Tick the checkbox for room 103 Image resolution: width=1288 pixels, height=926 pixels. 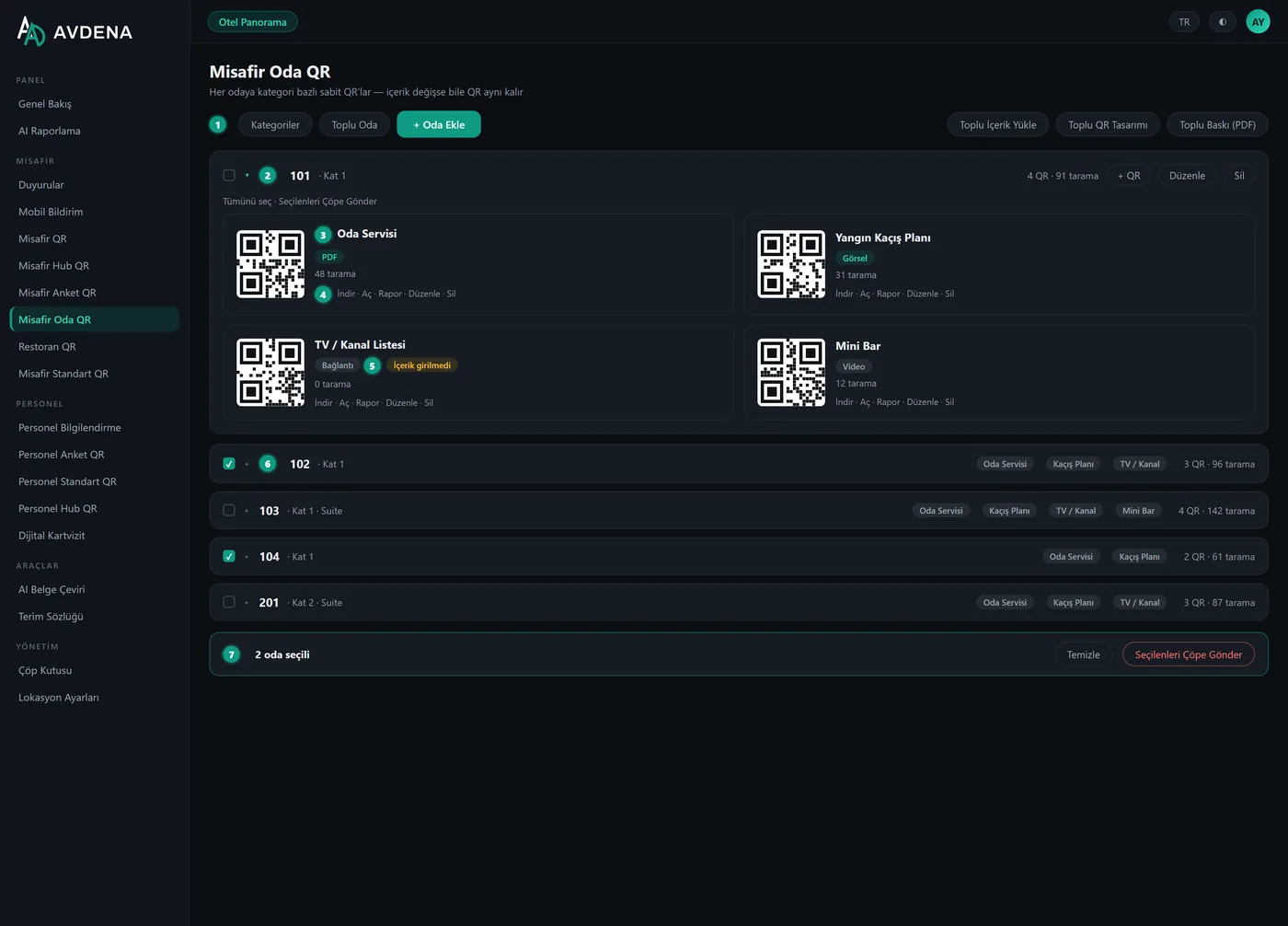pos(229,510)
